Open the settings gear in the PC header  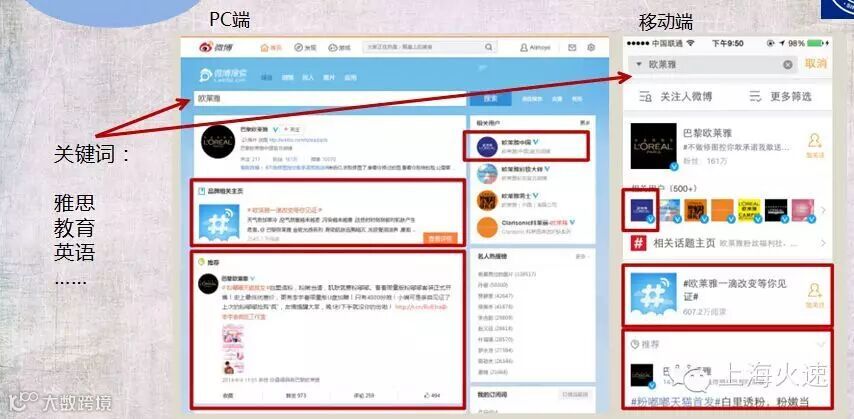[591, 48]
